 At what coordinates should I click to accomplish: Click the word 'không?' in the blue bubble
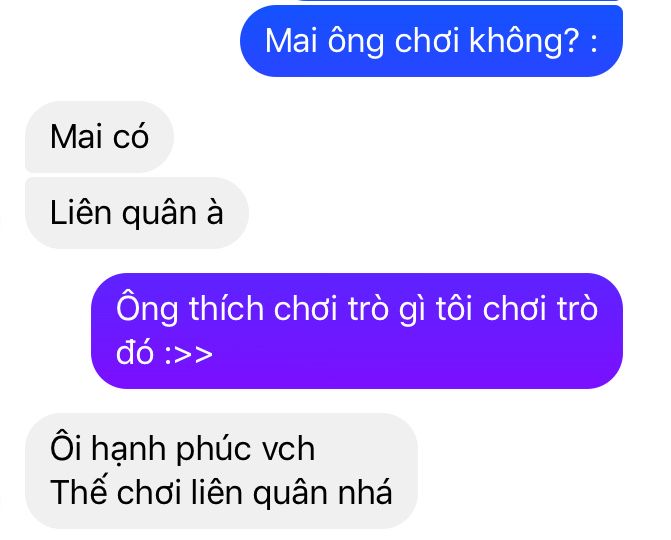pos(525,42)
